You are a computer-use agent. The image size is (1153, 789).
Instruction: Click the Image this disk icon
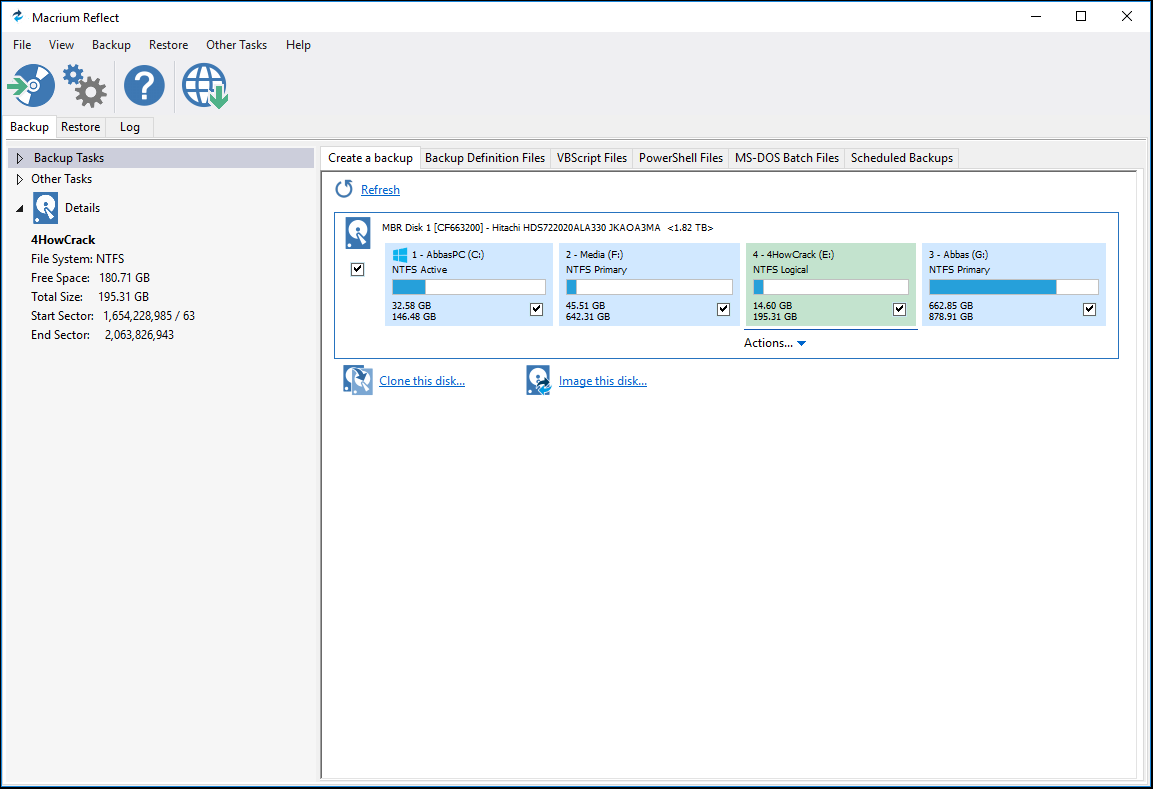coord(538,380)
